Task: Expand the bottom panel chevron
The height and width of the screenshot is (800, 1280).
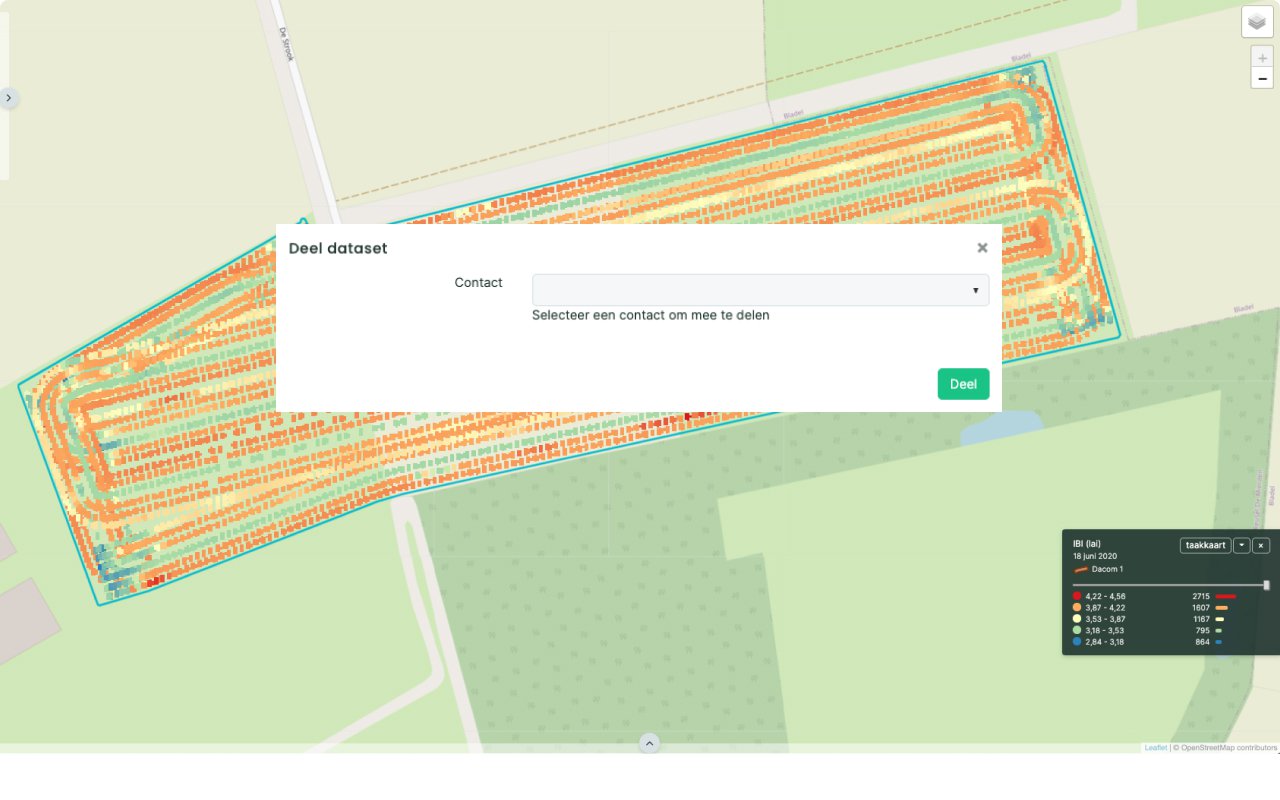Action: coord(649,743)
